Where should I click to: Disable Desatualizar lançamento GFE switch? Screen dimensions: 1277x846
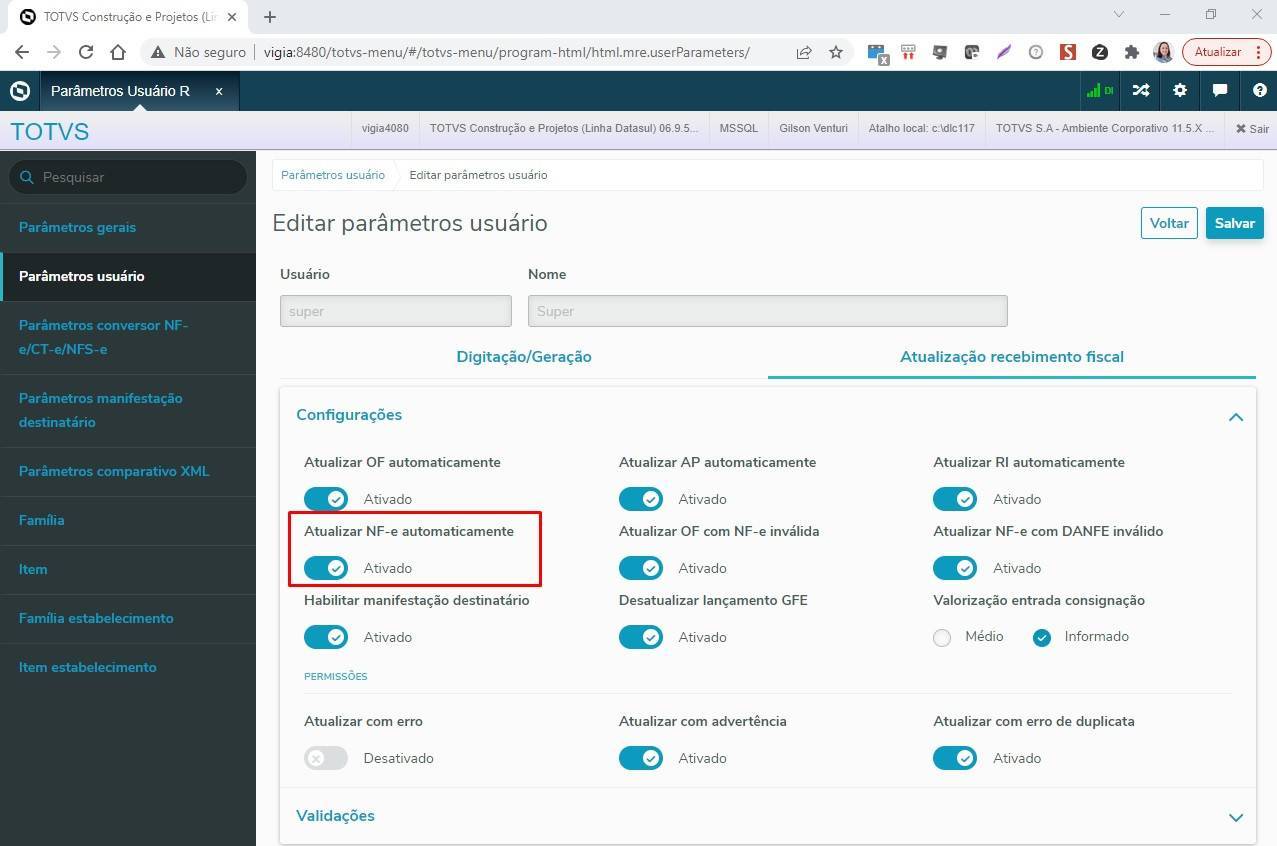641,637
